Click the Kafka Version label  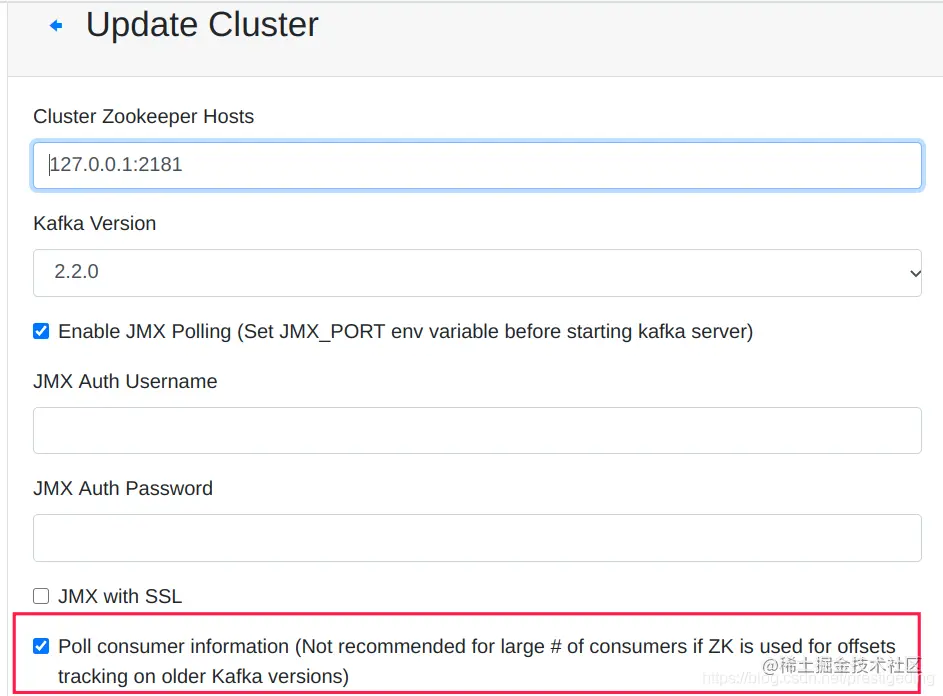tap(94, 223)
